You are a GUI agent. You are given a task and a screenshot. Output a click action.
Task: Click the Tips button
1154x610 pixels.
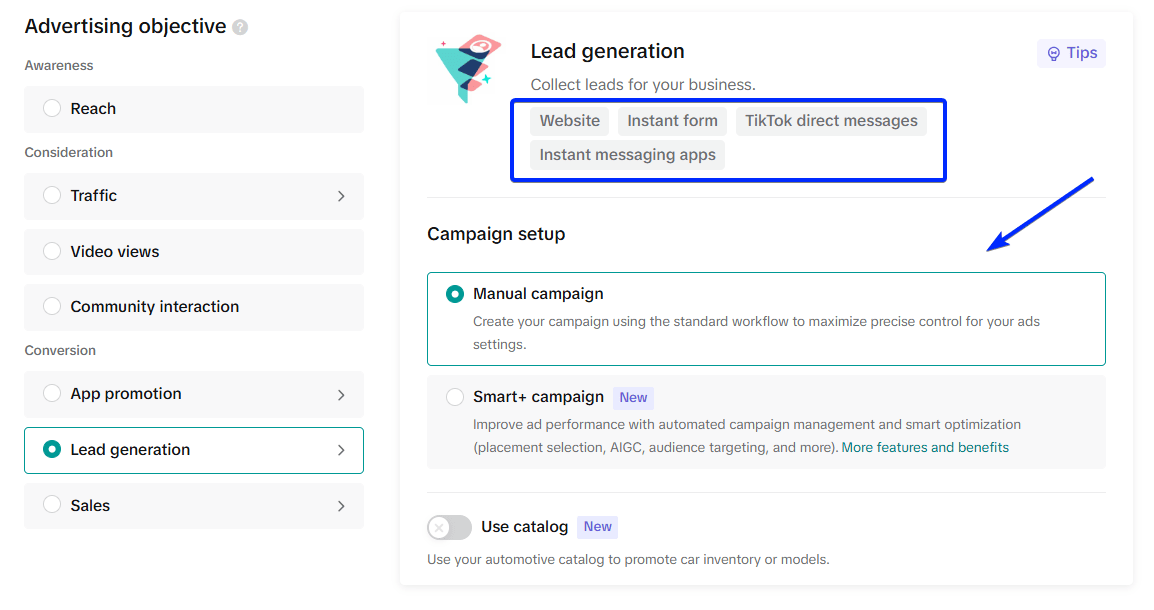point(1071,54)
